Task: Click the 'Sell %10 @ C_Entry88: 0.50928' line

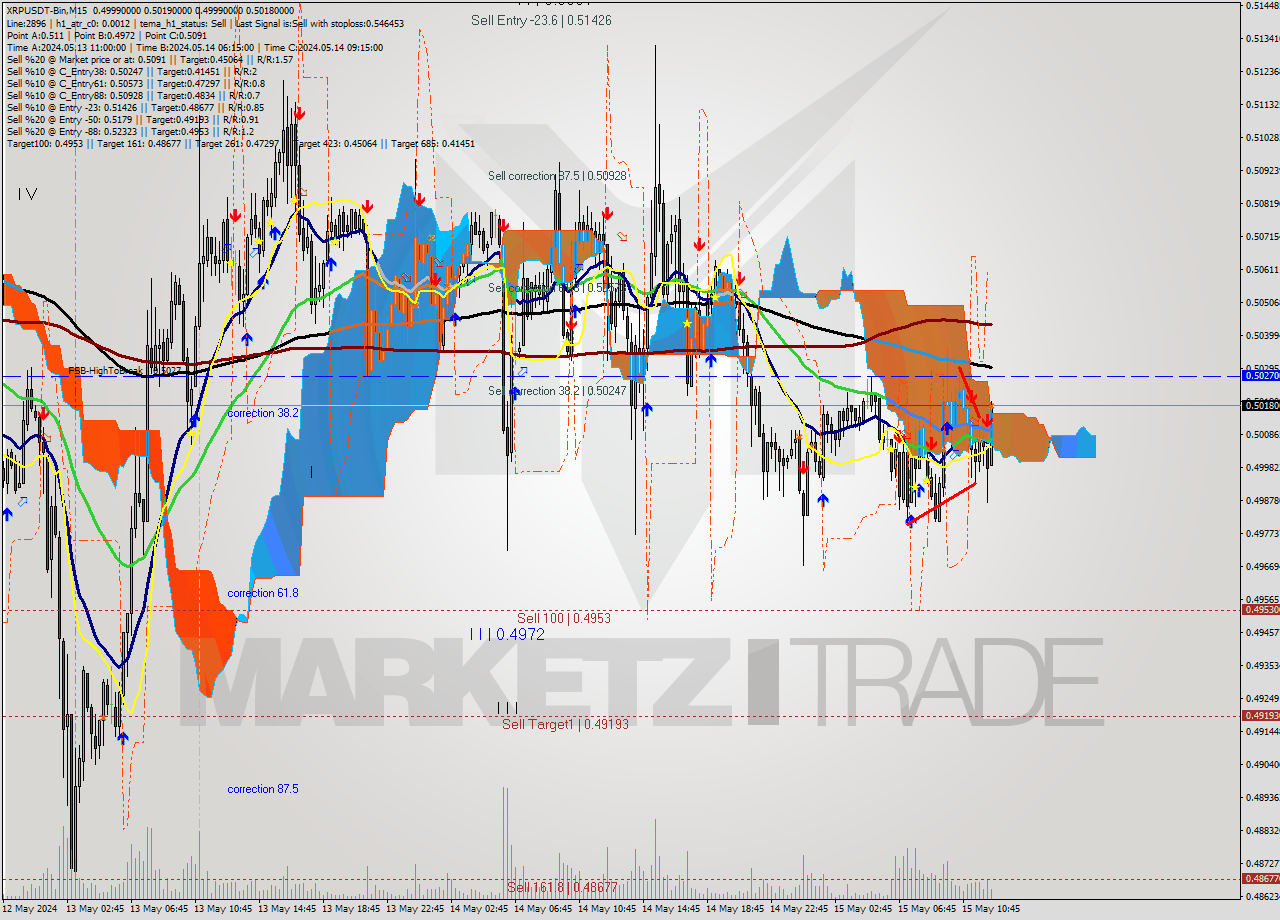Action: [x=133, y=95]
